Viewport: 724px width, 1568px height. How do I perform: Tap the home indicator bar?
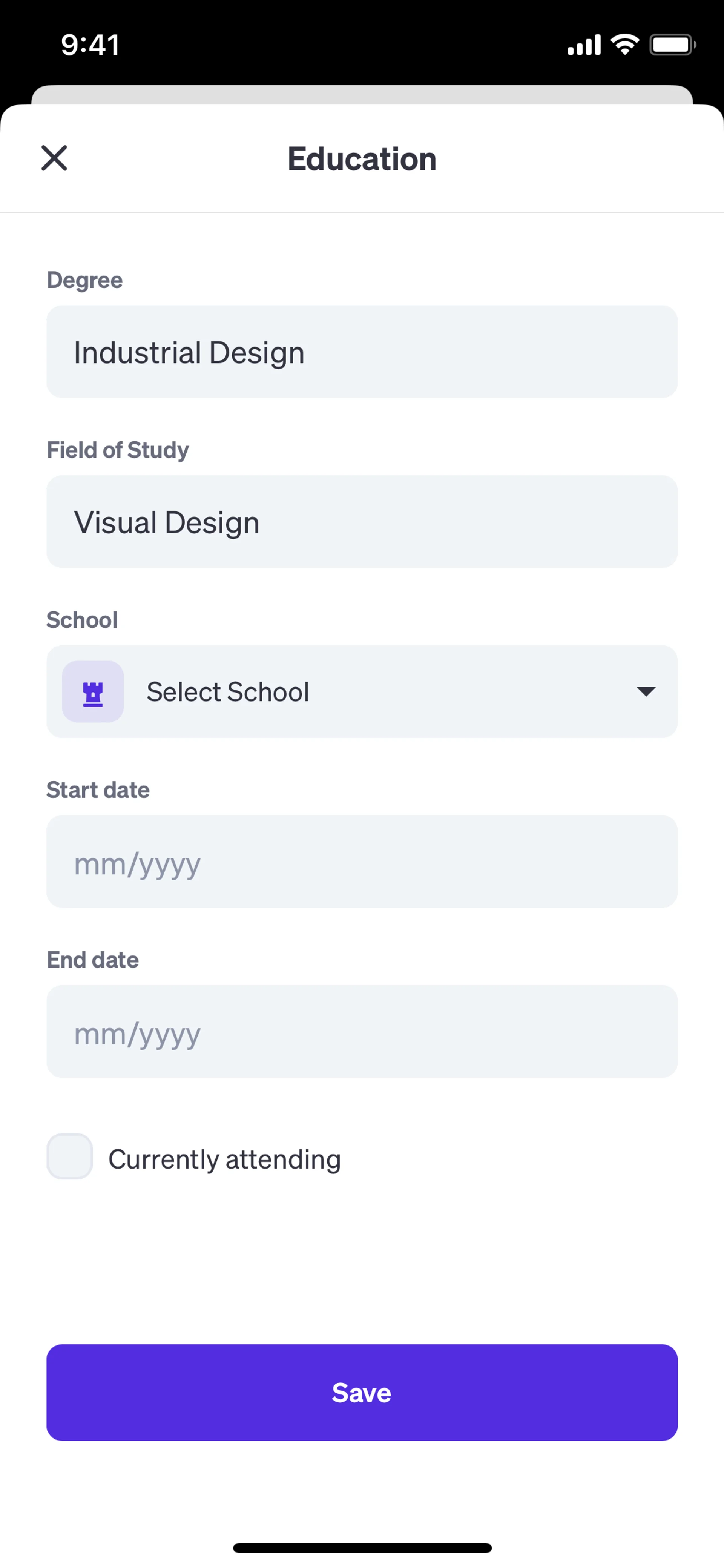click(x=362, y=1547)
